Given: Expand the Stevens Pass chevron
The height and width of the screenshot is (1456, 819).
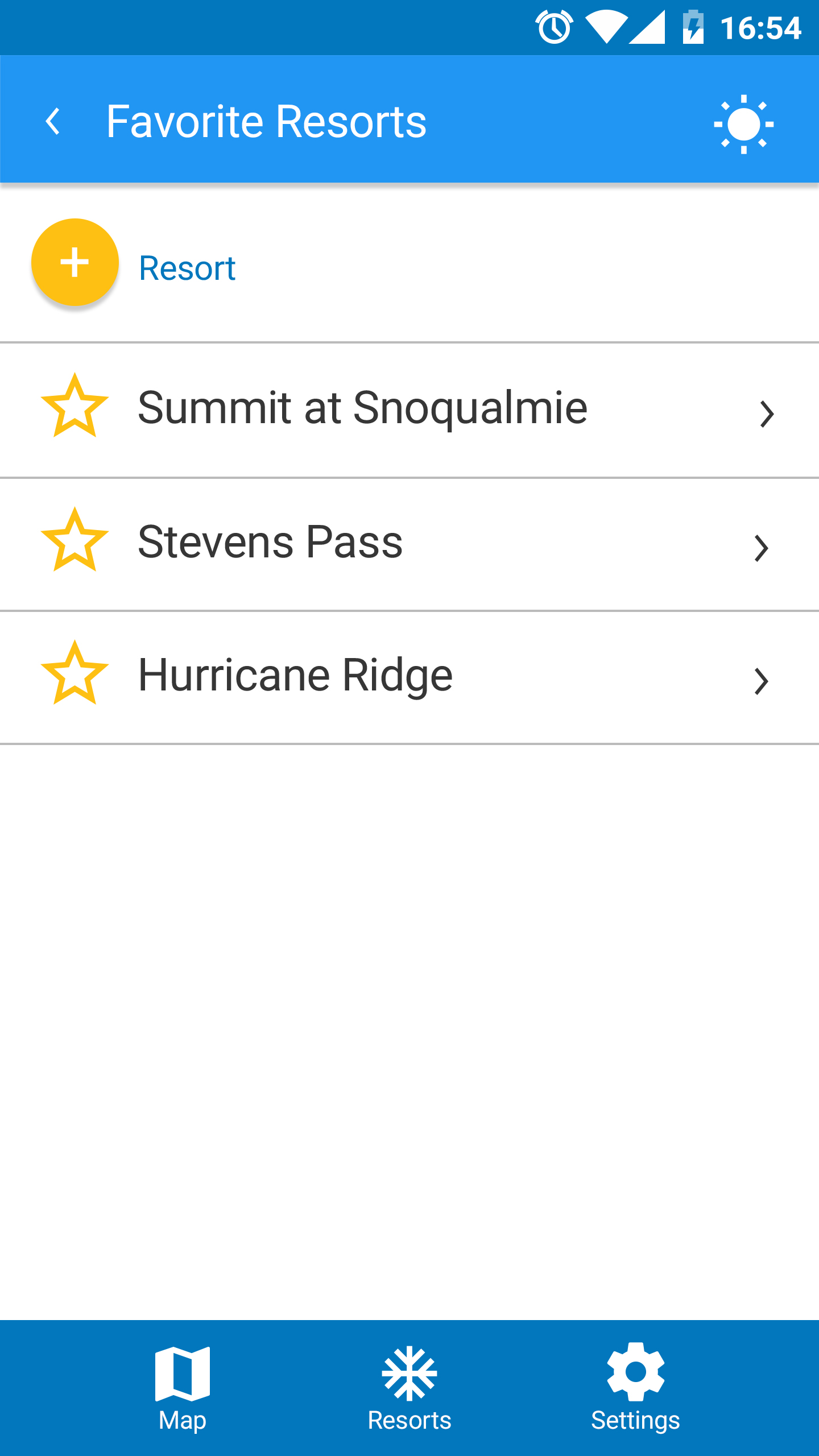Looking at the screenshot, I should point(761,548).
